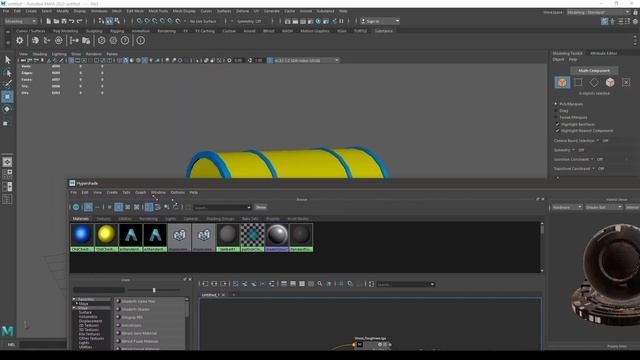Screen dimensions: 640x360
Task: Select the diamond face component icon
Action: (x=594, y=82)
